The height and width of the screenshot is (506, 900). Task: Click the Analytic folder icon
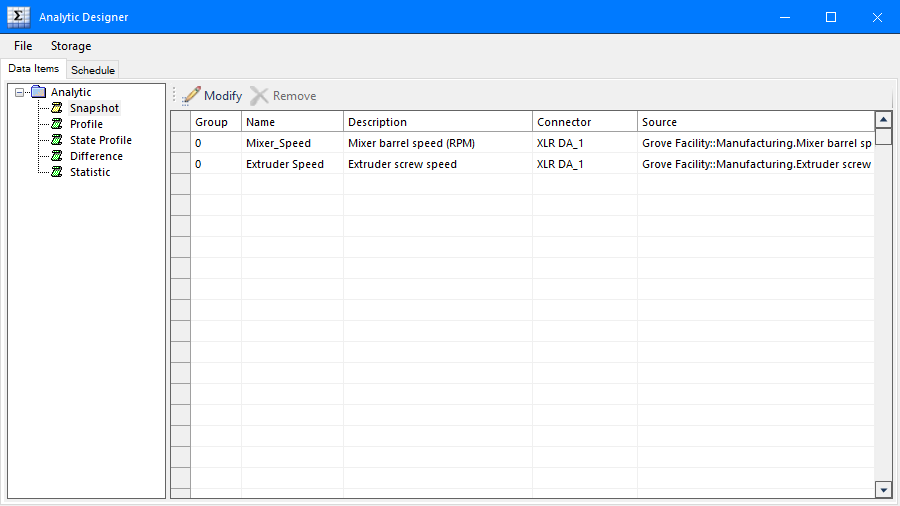38,92
